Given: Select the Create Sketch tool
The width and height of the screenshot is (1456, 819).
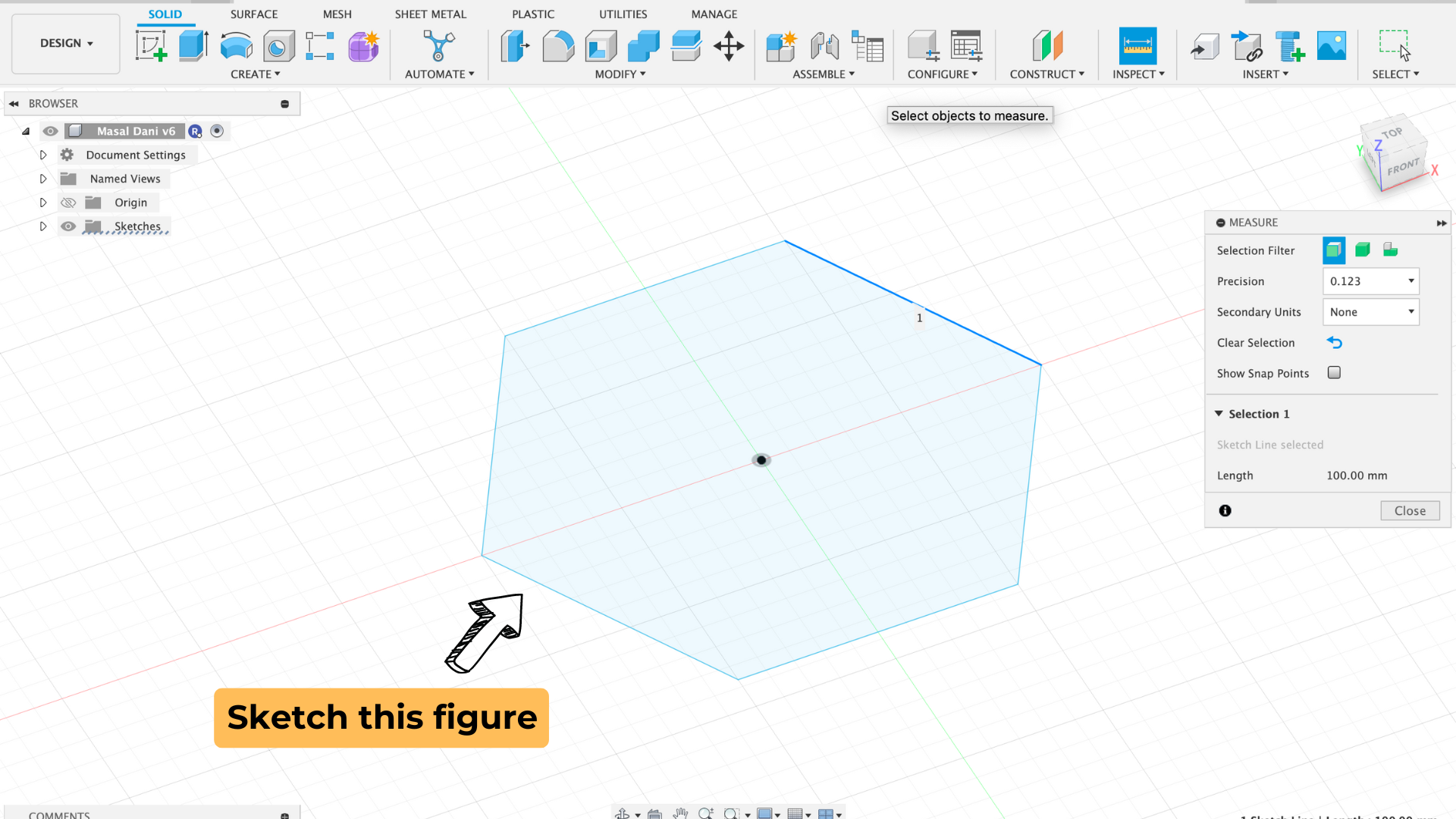Looking at the screenshot, I should tap(152, 46).
